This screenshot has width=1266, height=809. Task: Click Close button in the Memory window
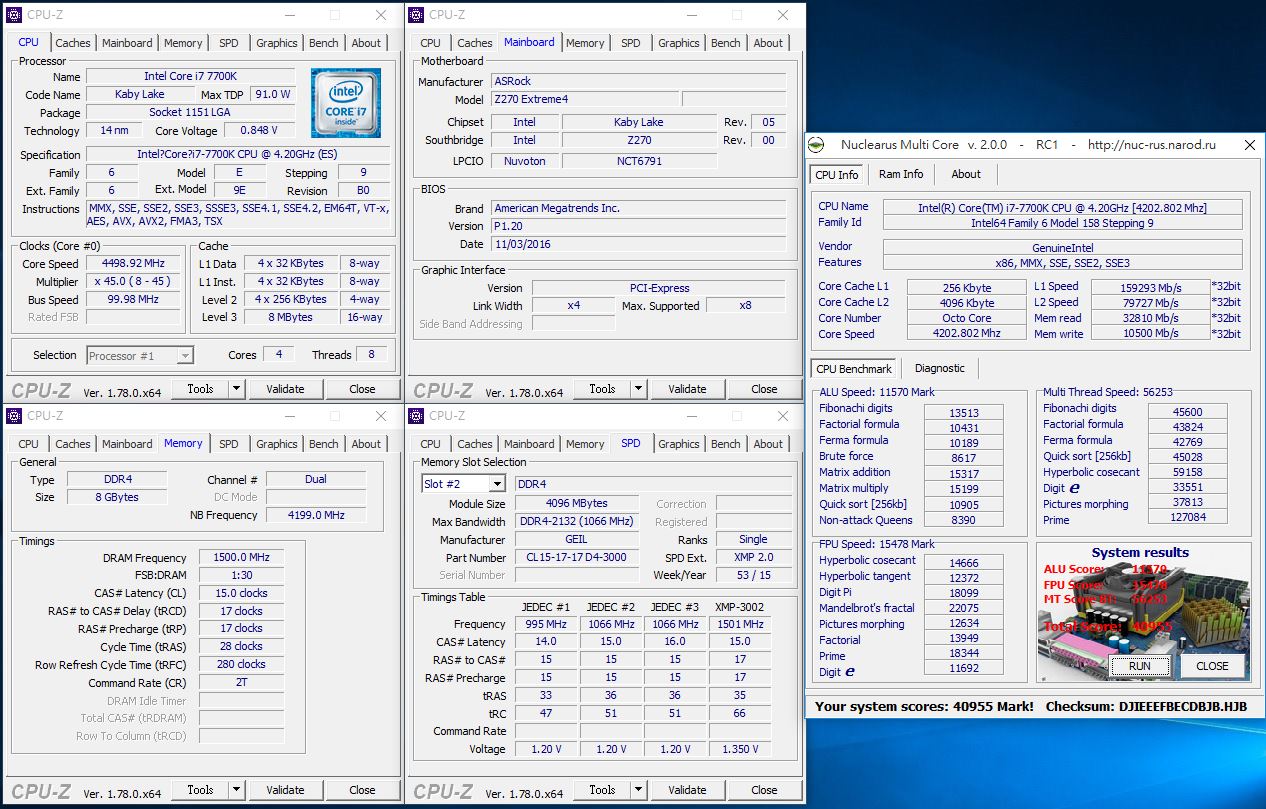tap(362, 790)
